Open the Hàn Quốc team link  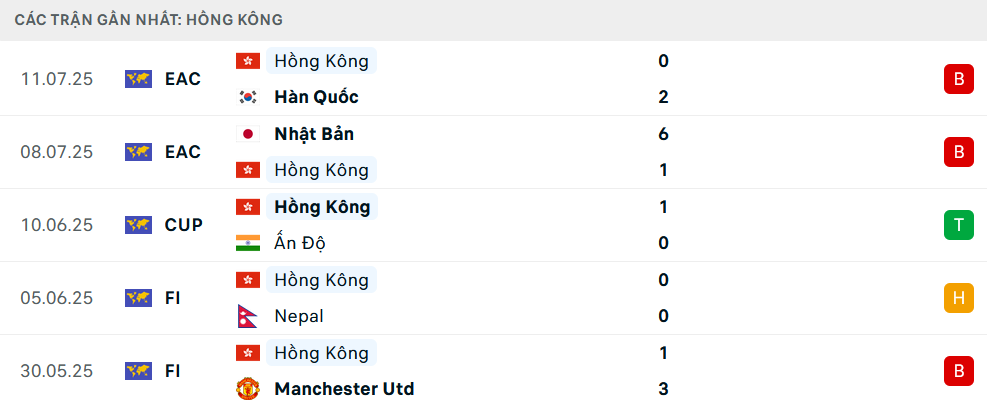point(317,97)
